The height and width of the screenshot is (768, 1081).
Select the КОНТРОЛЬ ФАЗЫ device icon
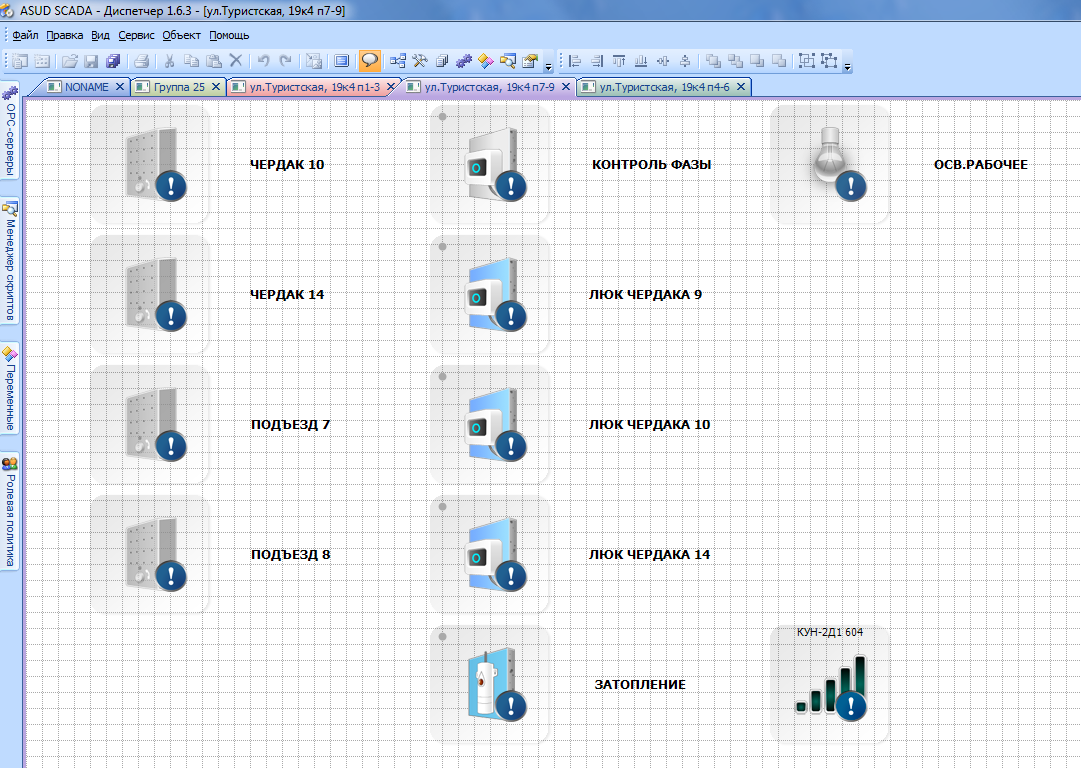pyautogui.click(x=490, y=164)
